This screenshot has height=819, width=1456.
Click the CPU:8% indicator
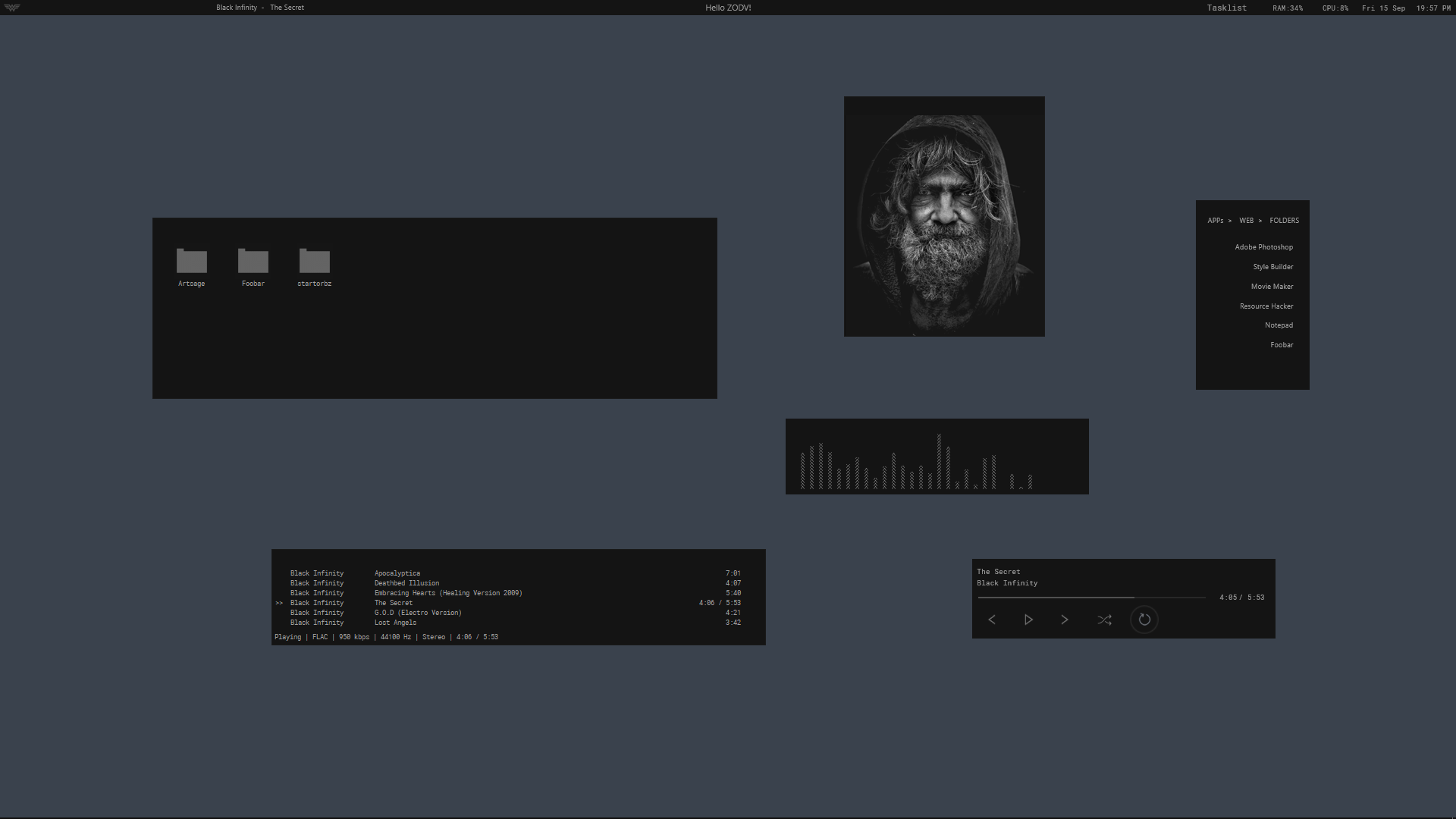tap(1335, 8)
